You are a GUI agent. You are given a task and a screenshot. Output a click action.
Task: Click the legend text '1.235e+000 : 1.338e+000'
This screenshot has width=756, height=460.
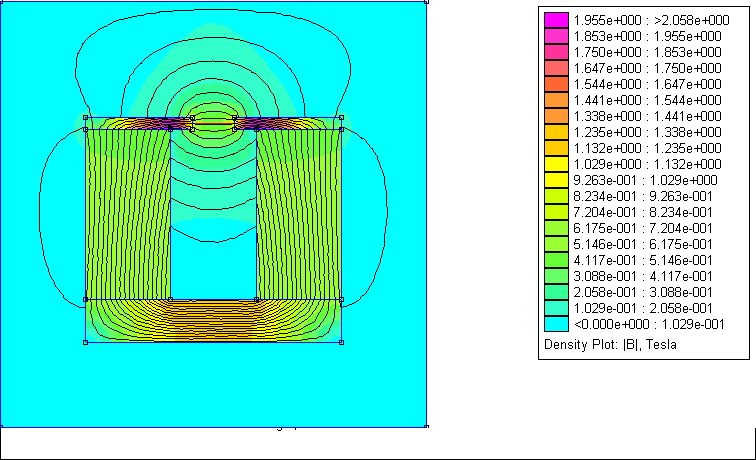(x=648, y=132)
